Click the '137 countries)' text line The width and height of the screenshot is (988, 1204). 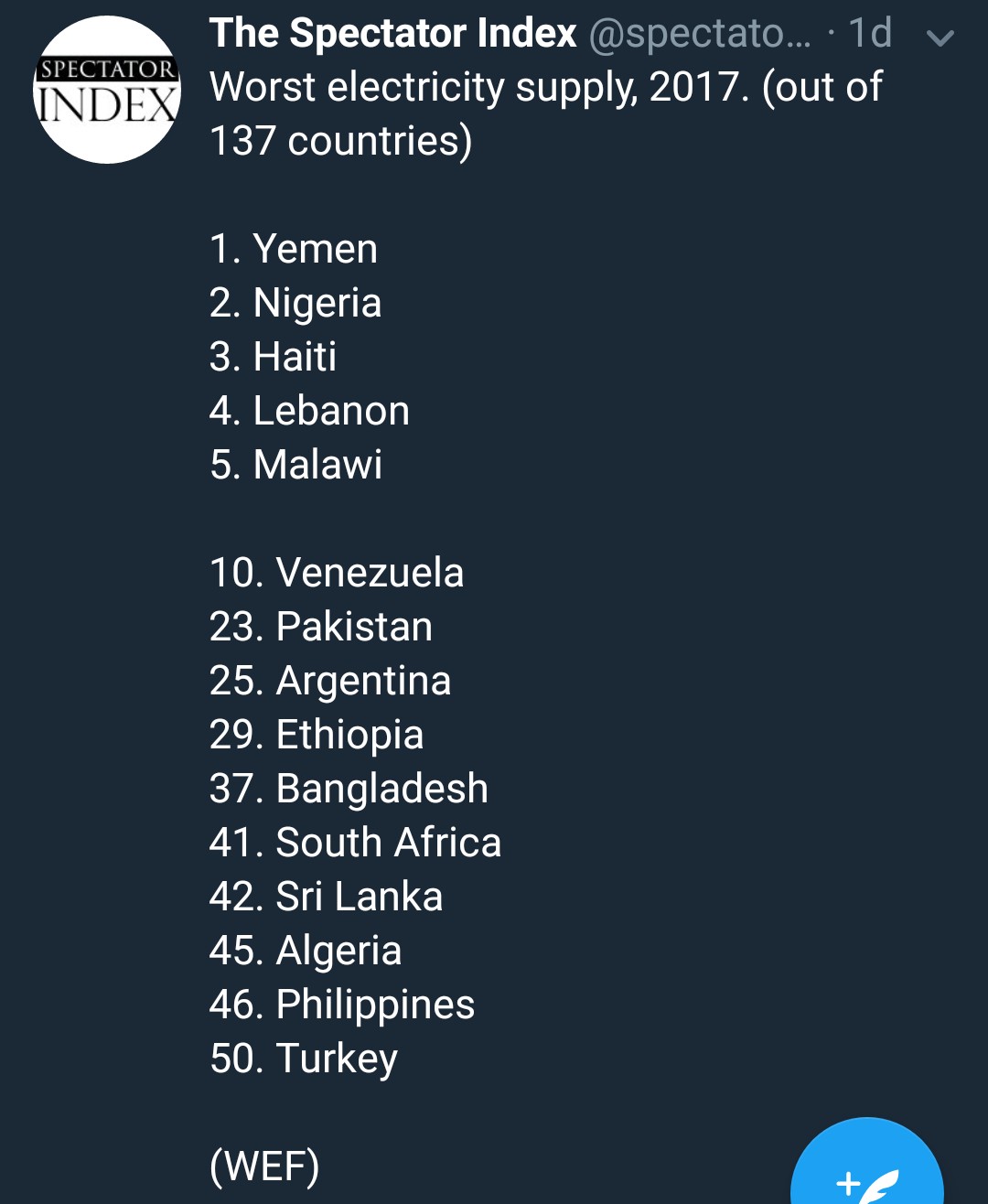[340, 141]
